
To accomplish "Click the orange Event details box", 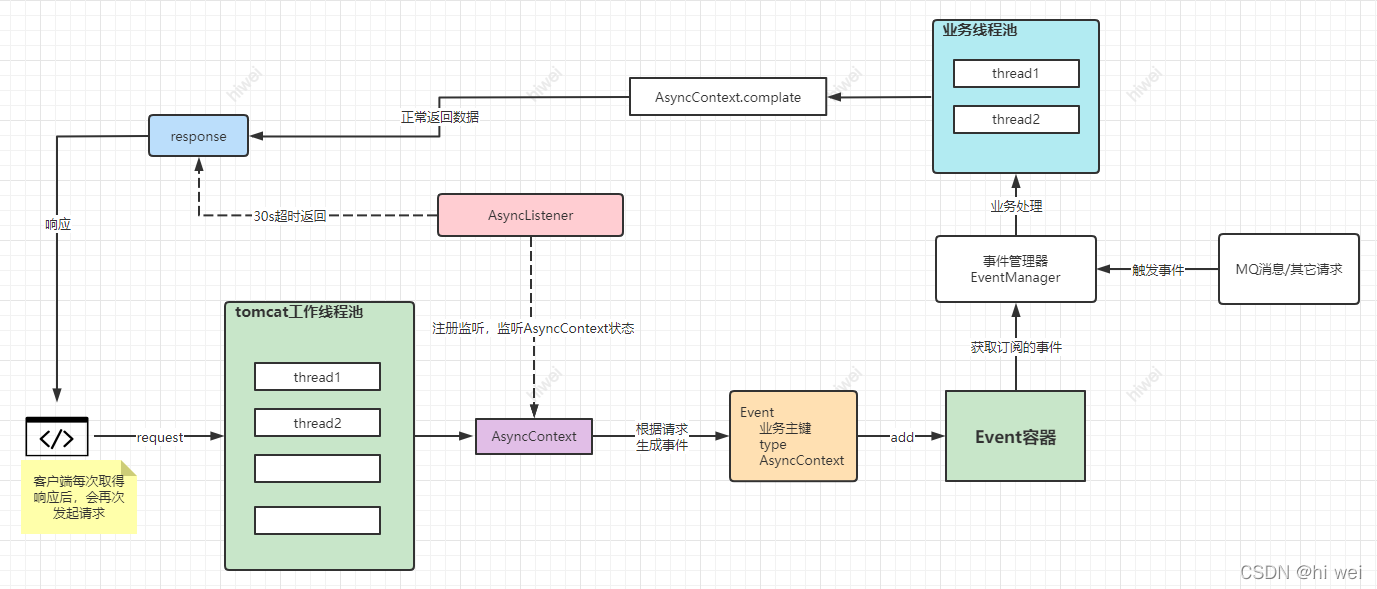I will pyautogui.click(x=793, y=436).
